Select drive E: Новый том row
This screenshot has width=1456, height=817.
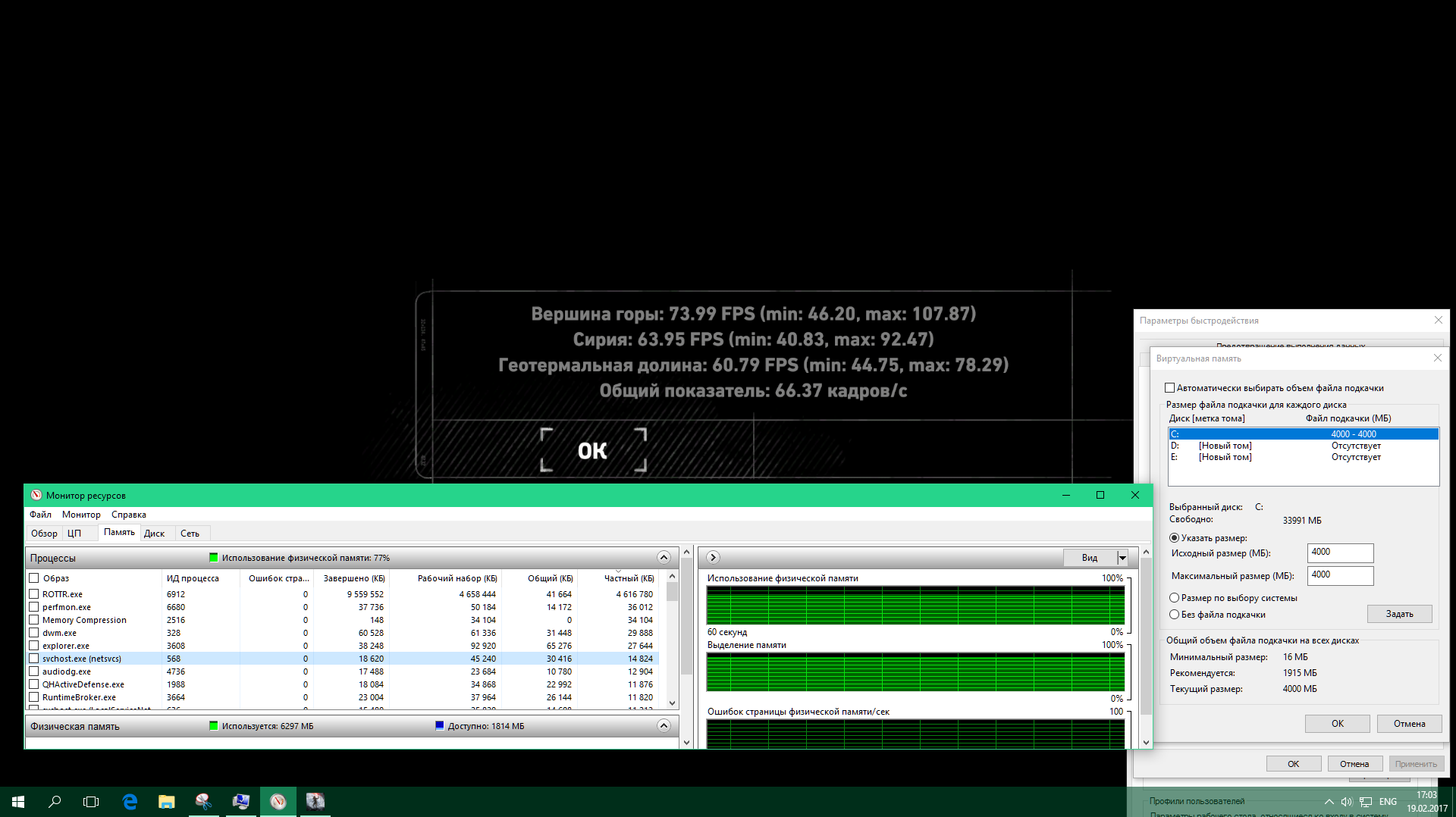pos(1304,457)
